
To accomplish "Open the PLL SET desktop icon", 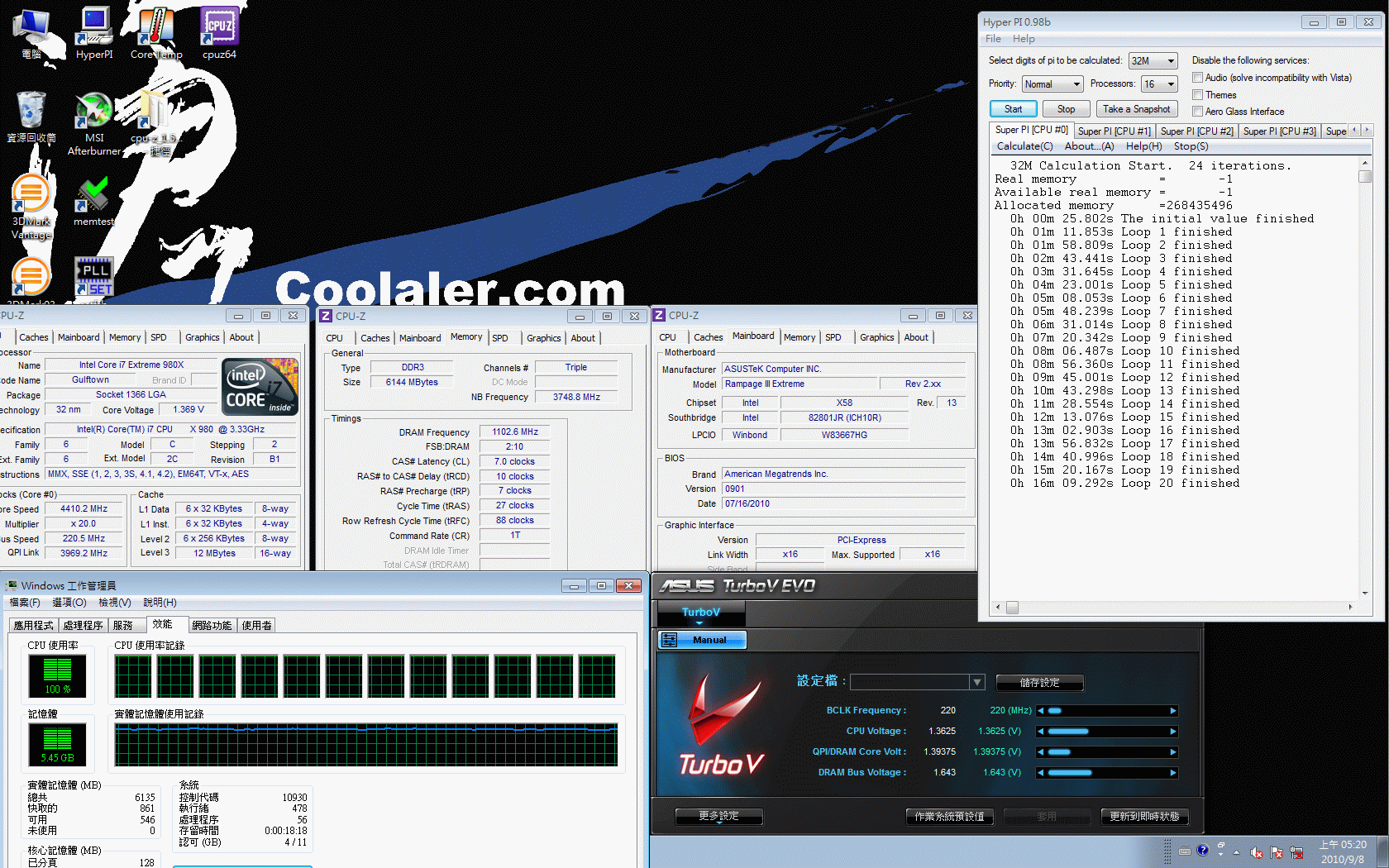I will [94, 276].
